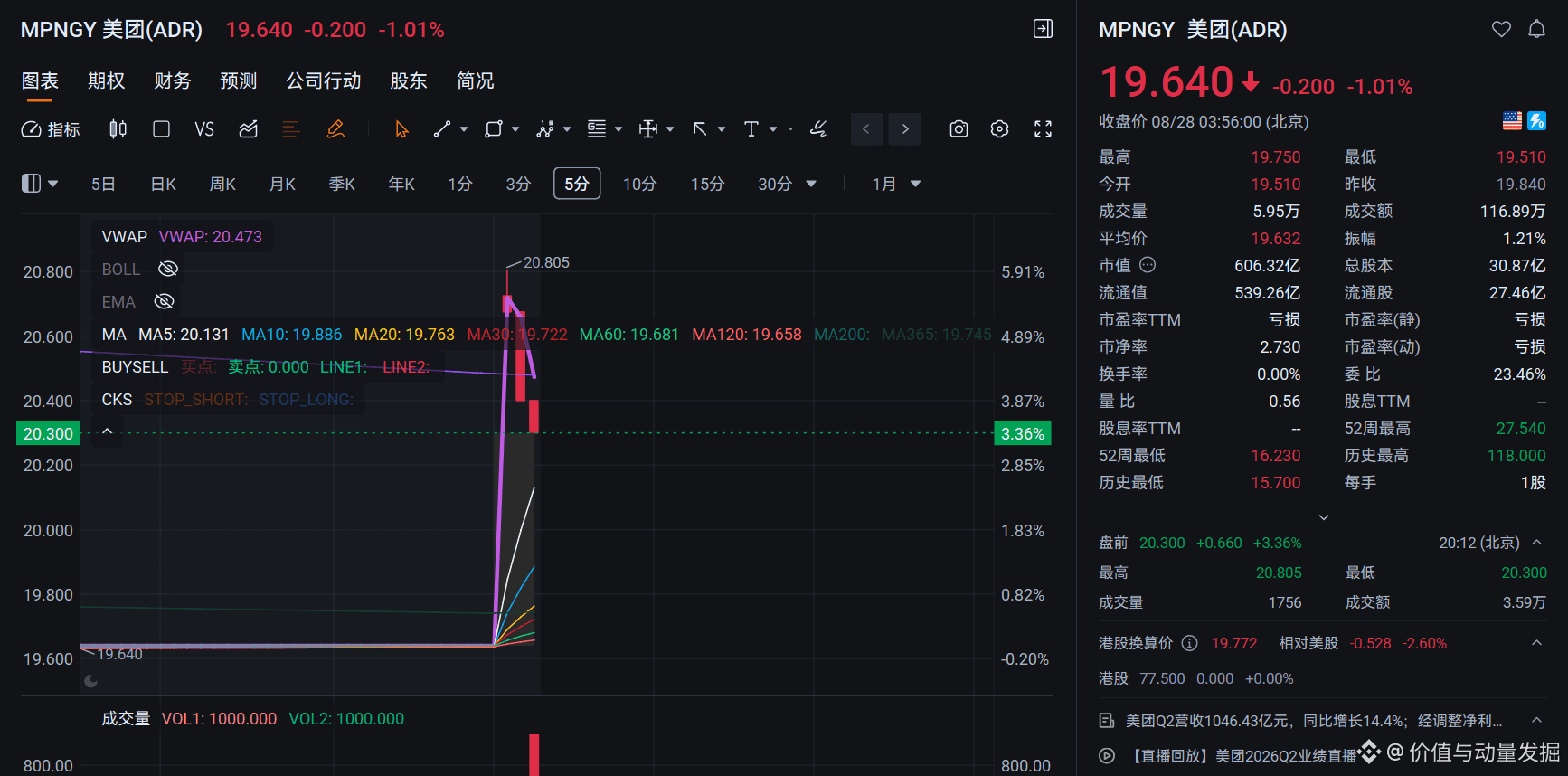Select the 15分 interval
Screen dimensions: 1568x776
tap(707, 184)
